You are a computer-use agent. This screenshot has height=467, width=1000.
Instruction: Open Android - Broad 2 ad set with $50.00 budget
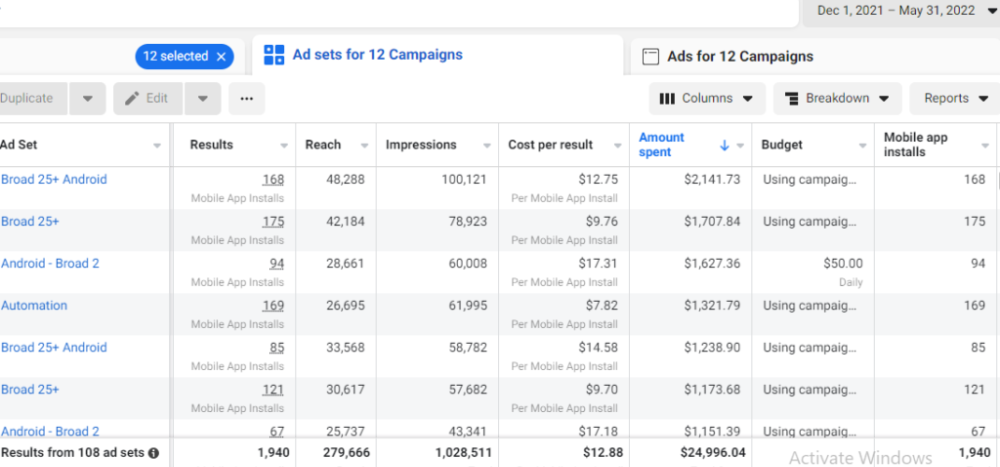point(50,263)
